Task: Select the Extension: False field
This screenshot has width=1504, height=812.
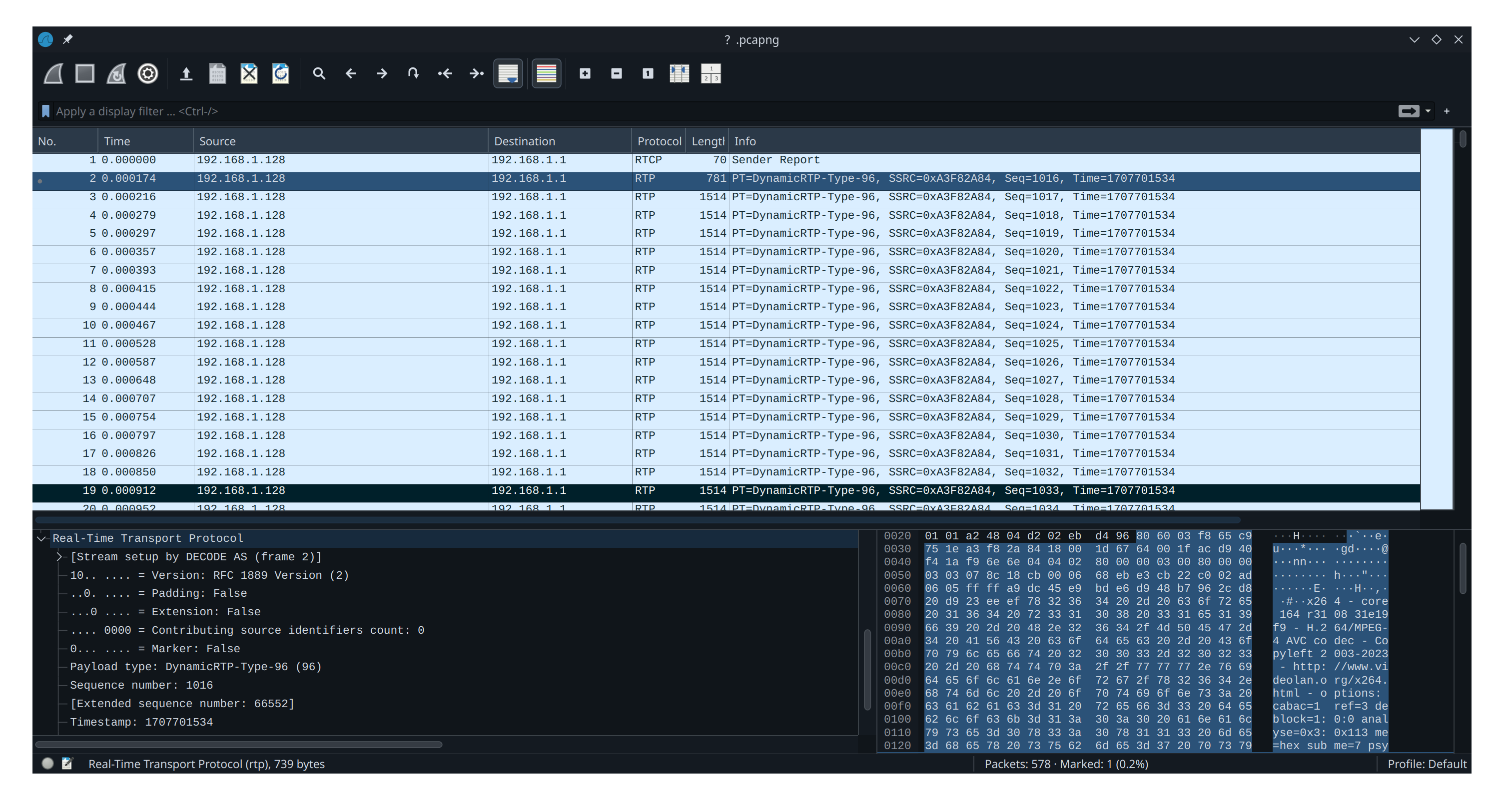Action: 165,612
